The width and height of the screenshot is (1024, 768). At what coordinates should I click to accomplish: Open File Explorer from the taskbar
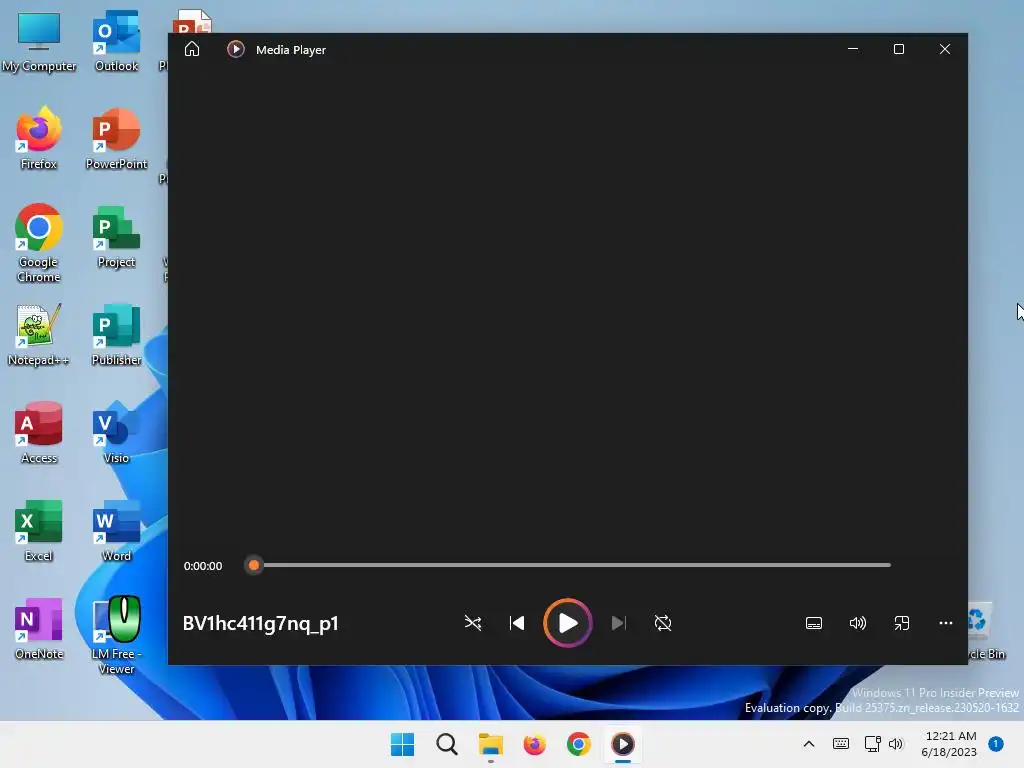(490, 744)
